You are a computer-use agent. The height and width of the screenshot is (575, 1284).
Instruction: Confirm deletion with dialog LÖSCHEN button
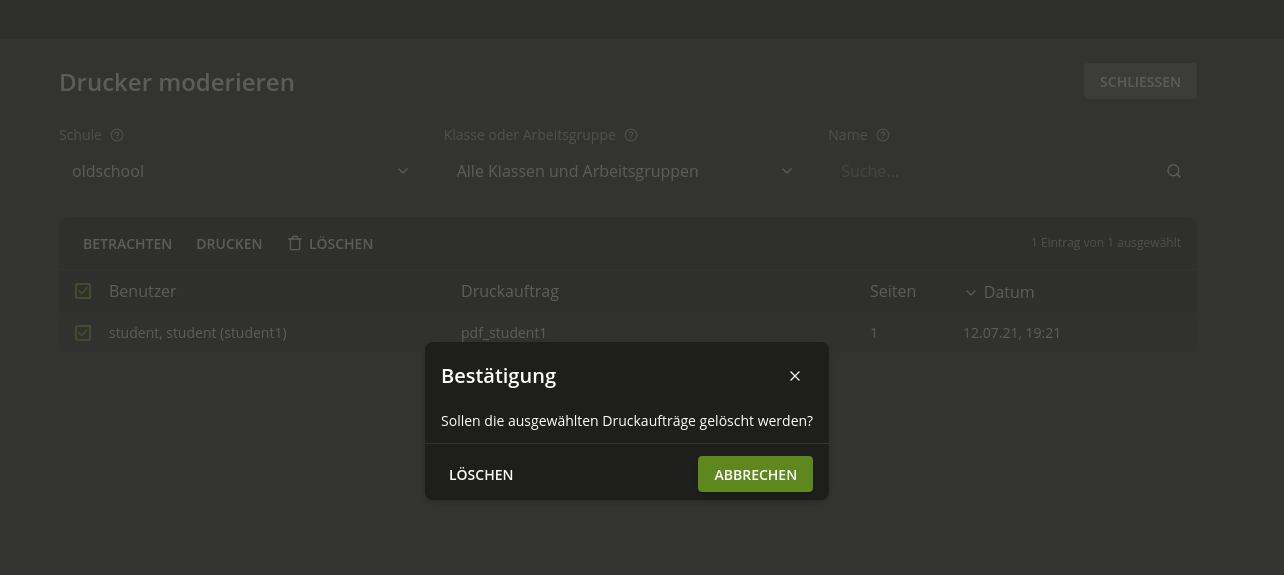pos(481,475)
